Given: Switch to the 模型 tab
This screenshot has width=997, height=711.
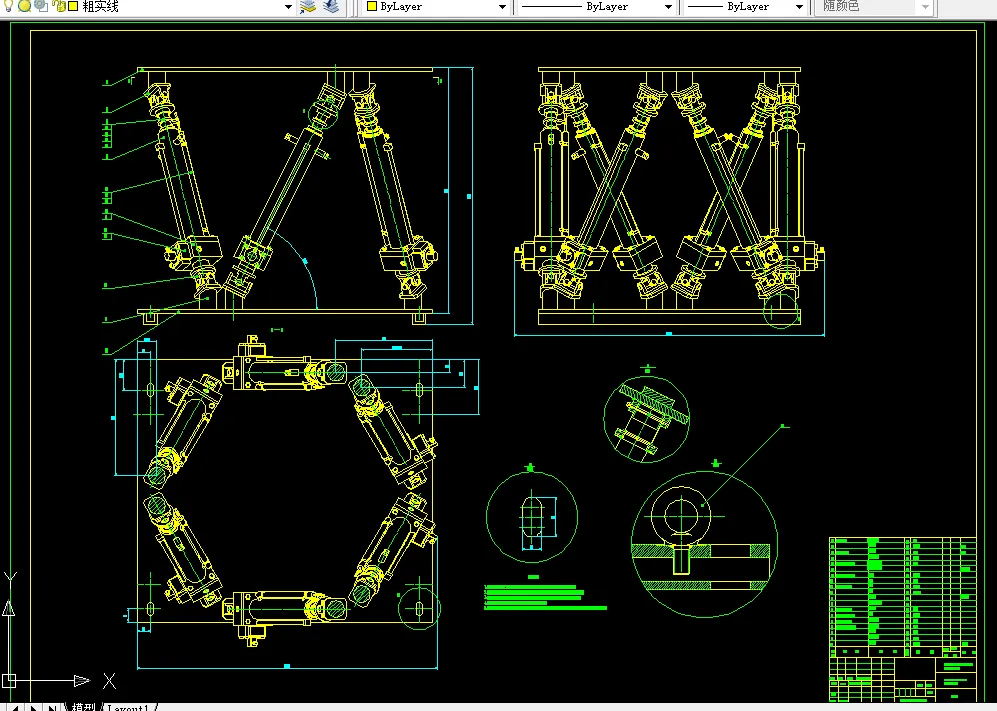Looking at the screenshot, I should click(x=83, y=707).
